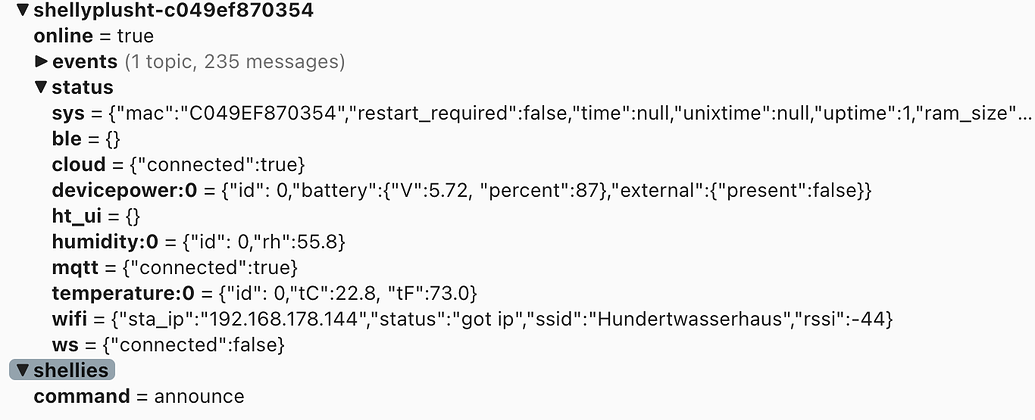
Task: Click the highlighted shellies topic label
Action: point(71,370)
